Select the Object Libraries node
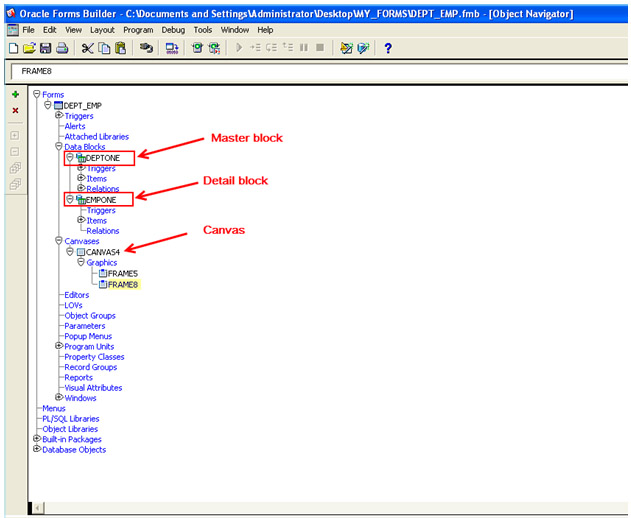This screenshot has height=518, width=631. (70, 429)
